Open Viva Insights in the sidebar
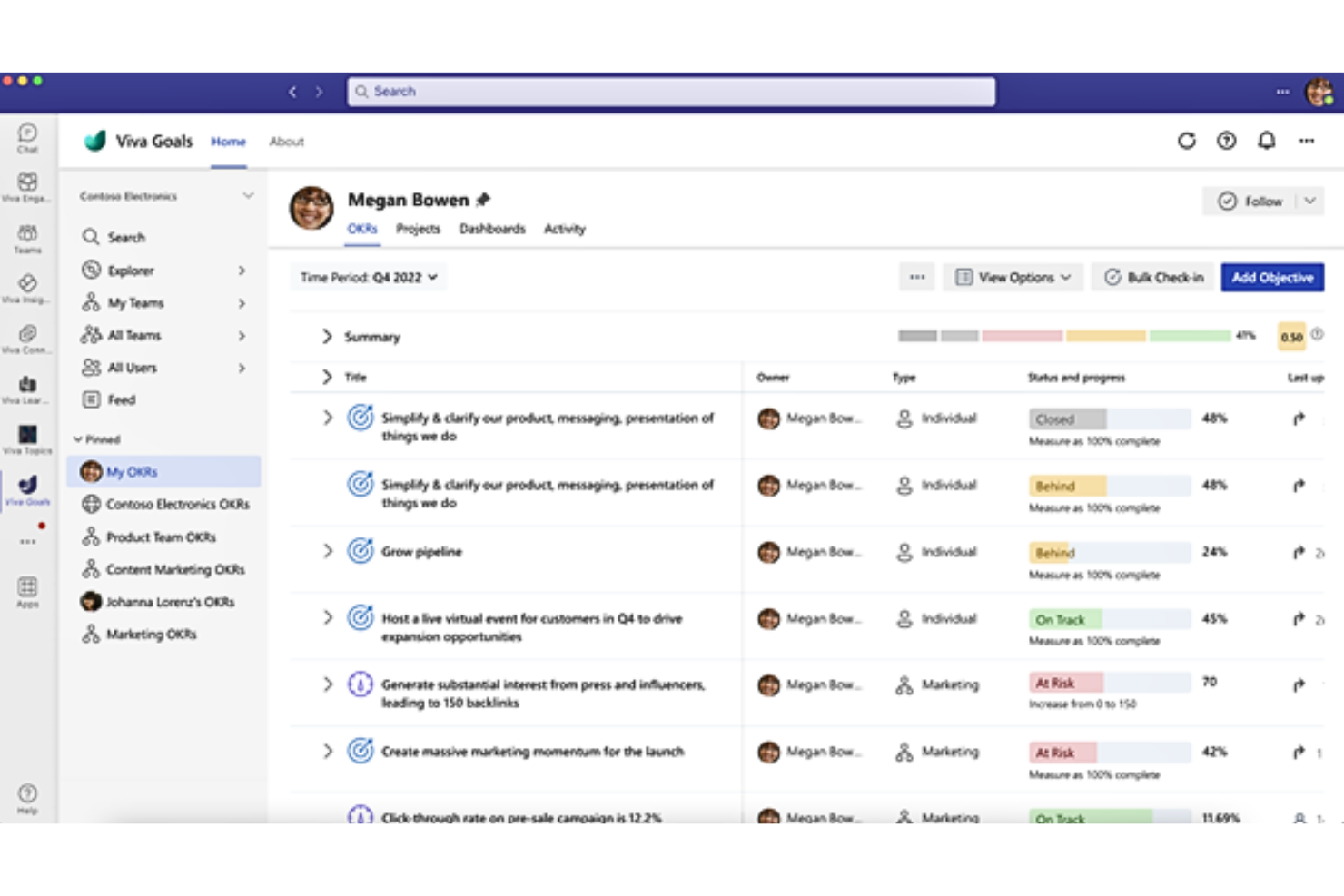Image resolution: width=1344 pixels, height=896 pixels. [x=27, y=288]
